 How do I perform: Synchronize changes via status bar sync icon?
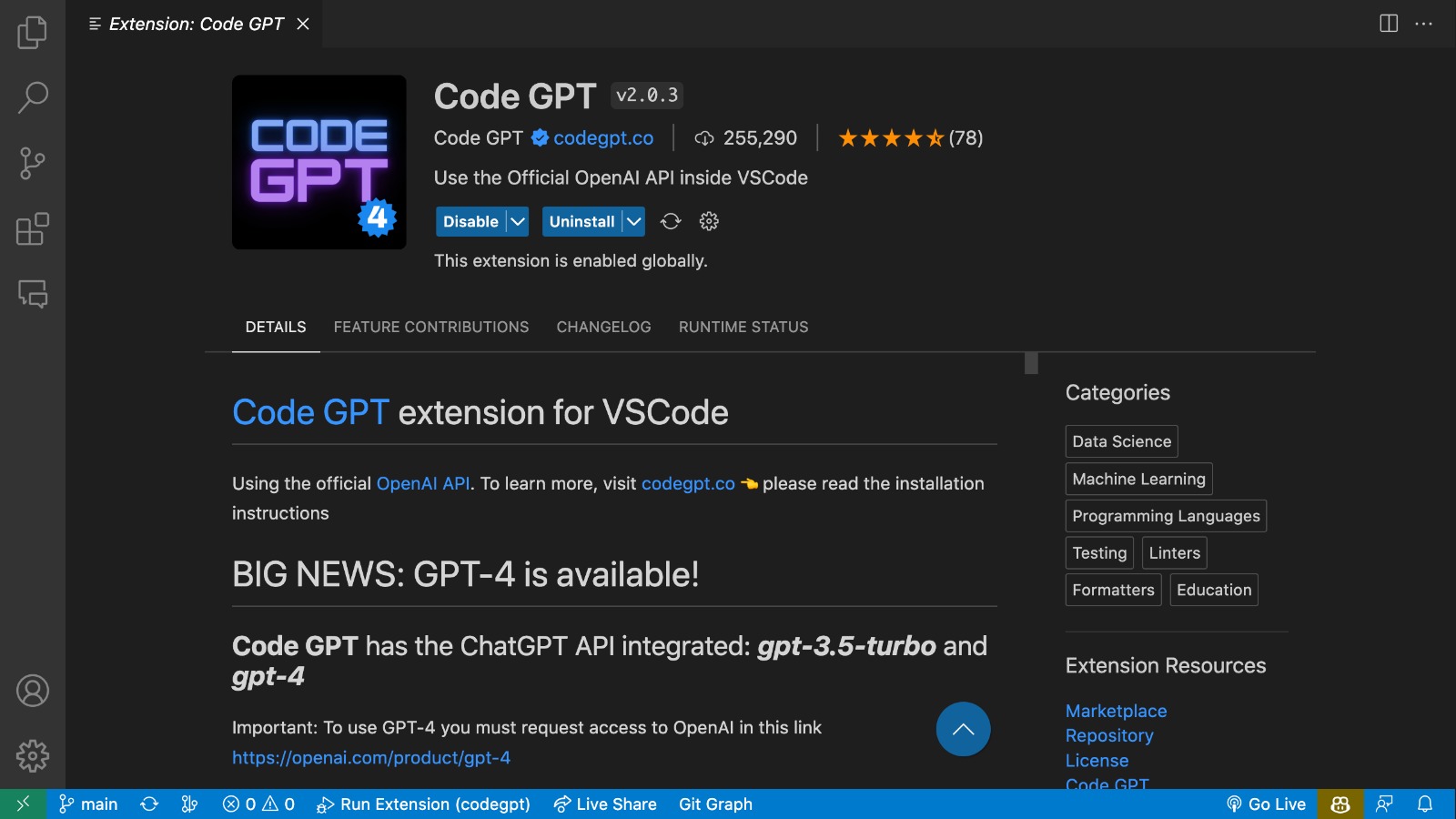tap(149, 804)
